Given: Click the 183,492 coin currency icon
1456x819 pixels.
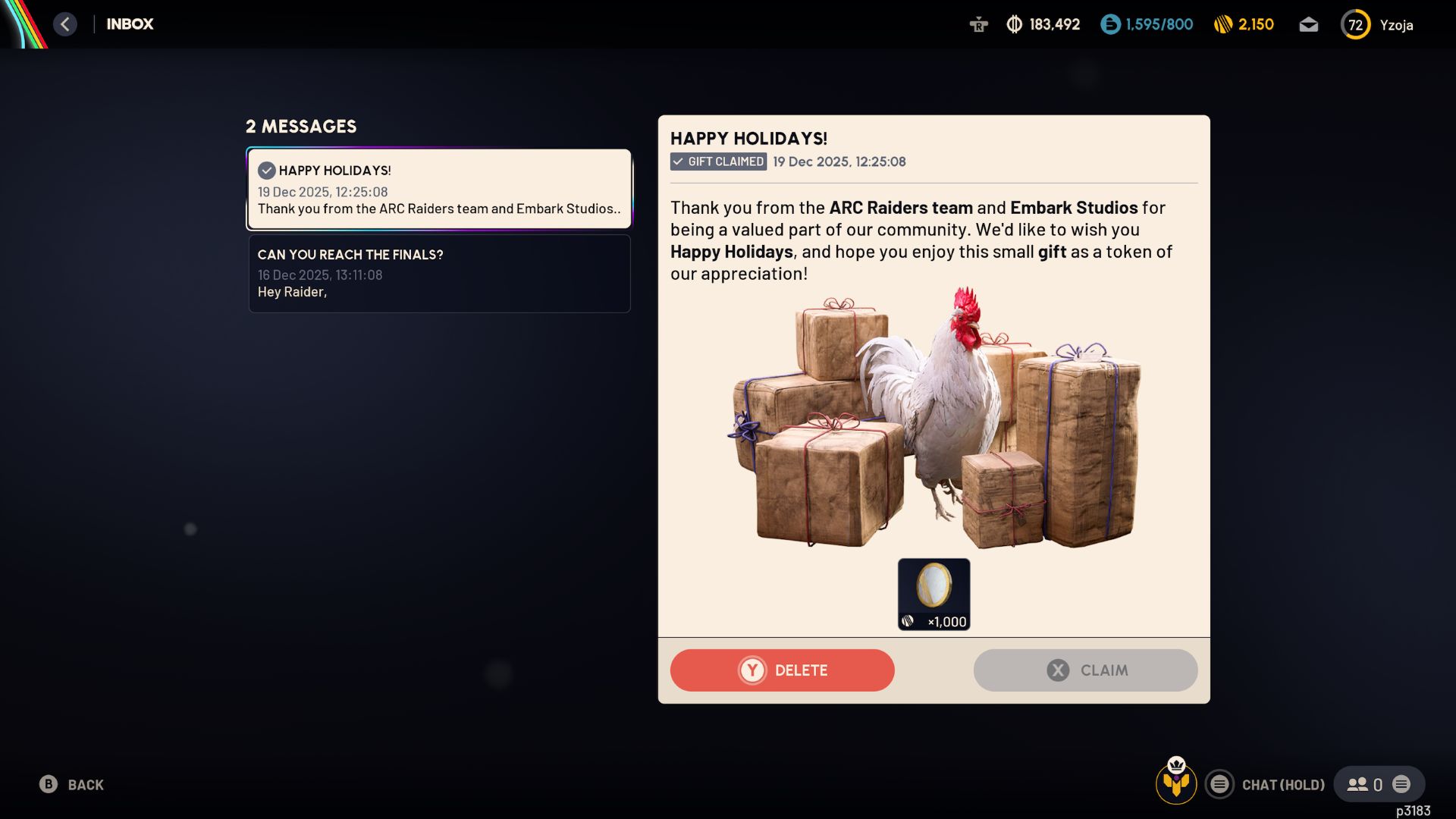Looking at the screenshot, I should click(1014, 24).
